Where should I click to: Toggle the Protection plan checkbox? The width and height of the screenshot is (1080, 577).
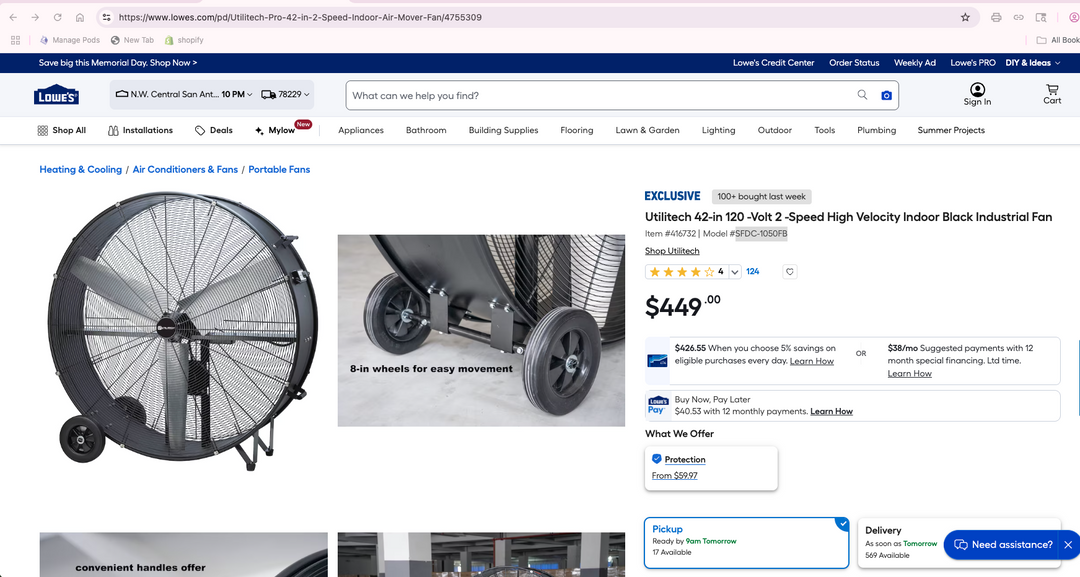[656, 459]
